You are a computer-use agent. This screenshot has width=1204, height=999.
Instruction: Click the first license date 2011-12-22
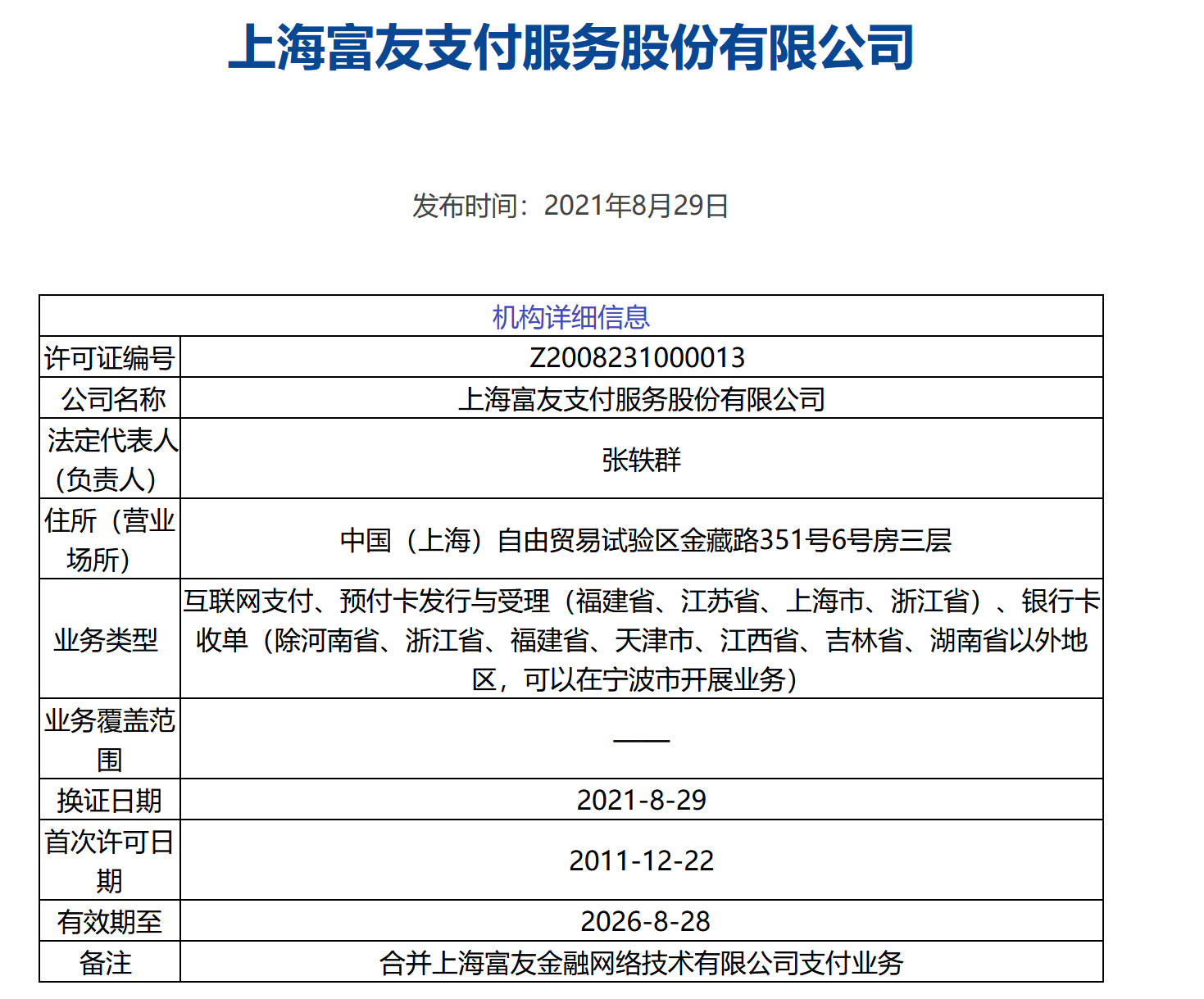click(642, 861)
